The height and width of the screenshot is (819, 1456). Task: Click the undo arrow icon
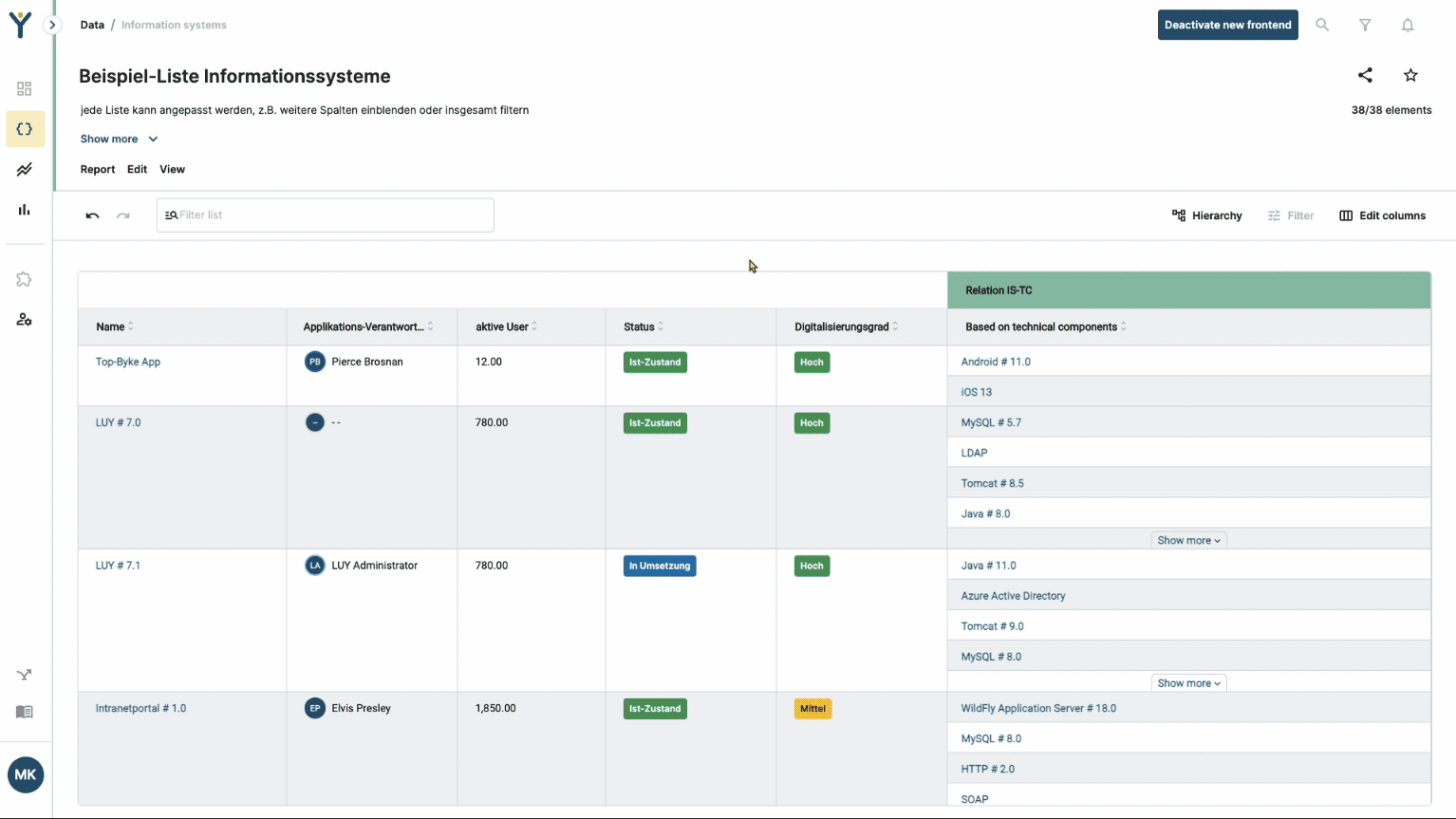click(x=92, y=215)
